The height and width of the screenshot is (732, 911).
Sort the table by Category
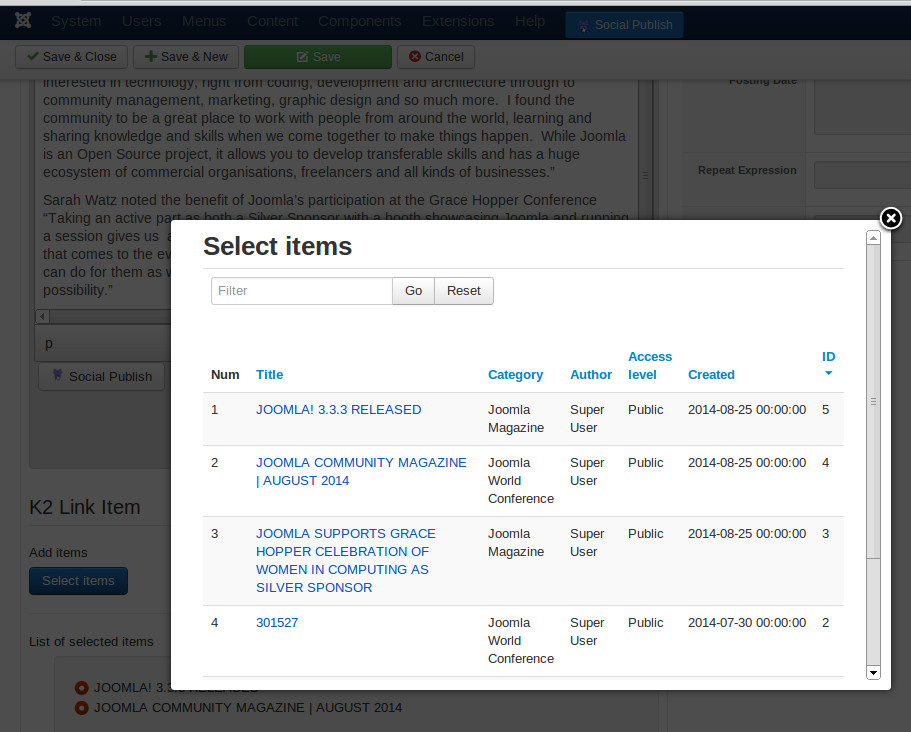coord(515,375)
